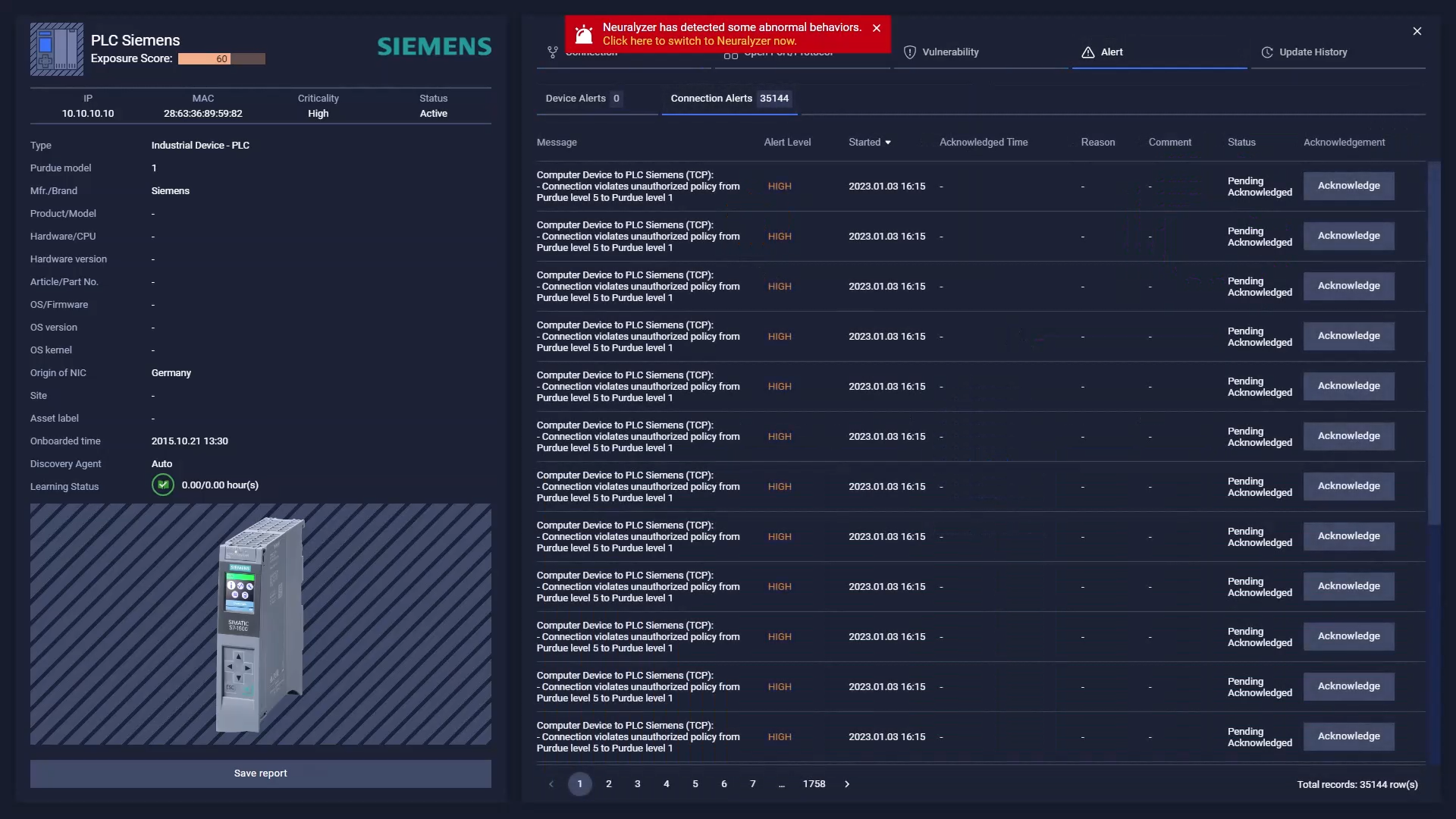Screen dimensions: 1456x819
Task: Sort alerts by the Started column arrow
Action: (x=888, y=143)
